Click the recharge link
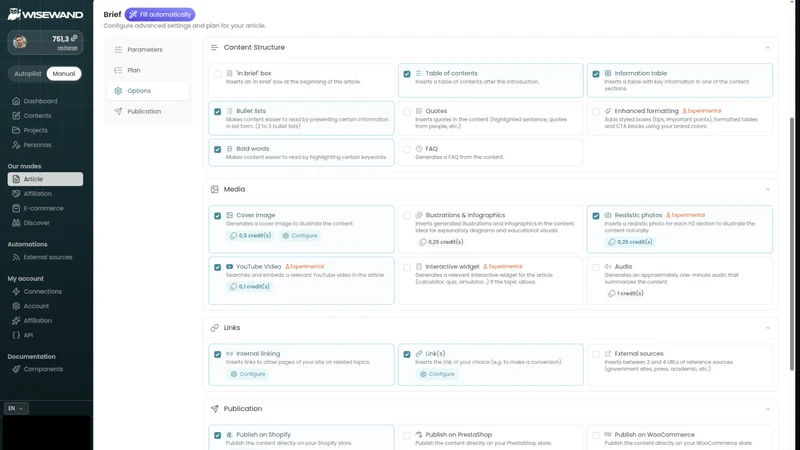Viewport: 800px width, 450px height. pos(67,48)
